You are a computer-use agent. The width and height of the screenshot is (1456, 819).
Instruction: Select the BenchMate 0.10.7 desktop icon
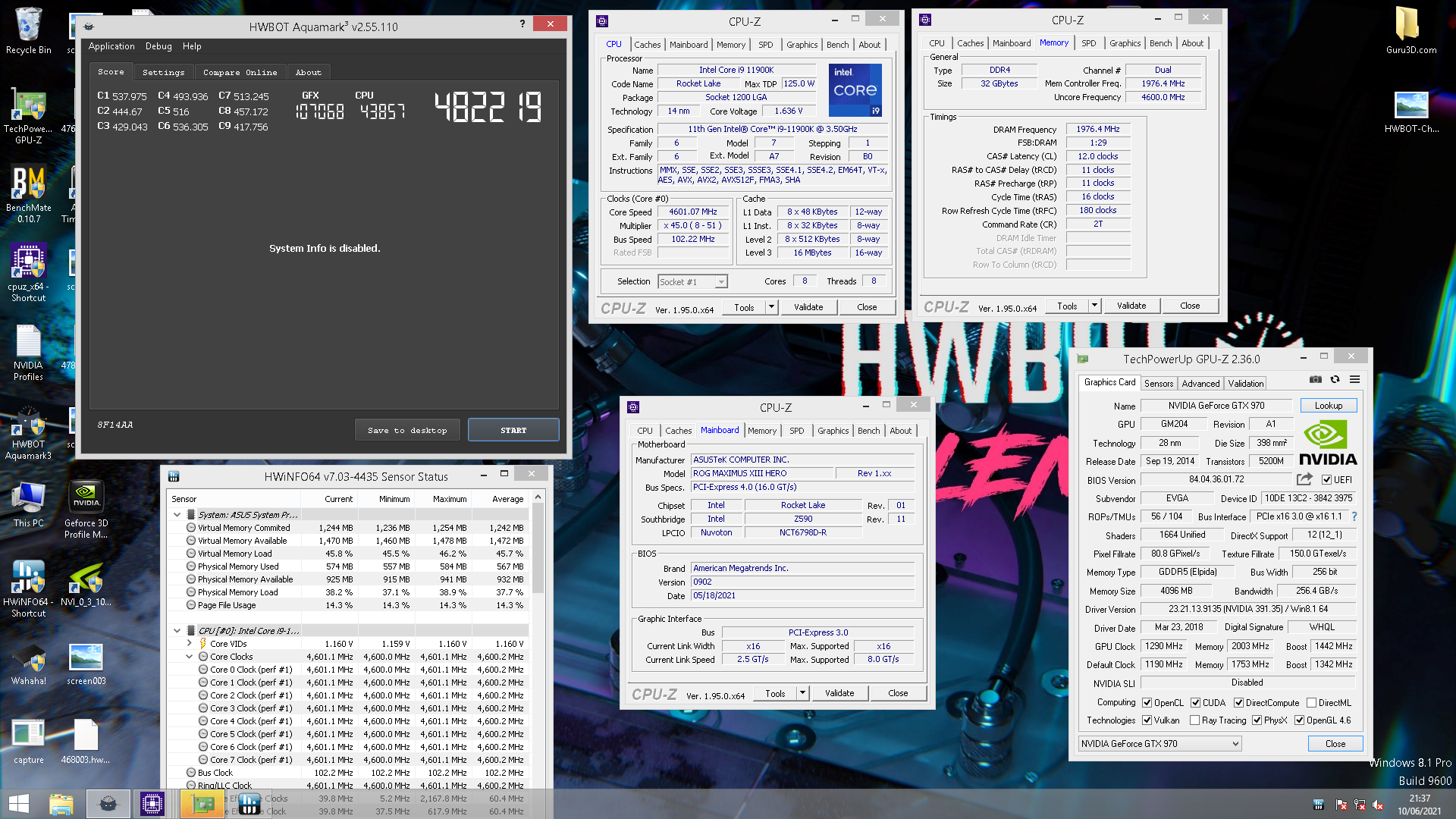[x=29, y=194]
